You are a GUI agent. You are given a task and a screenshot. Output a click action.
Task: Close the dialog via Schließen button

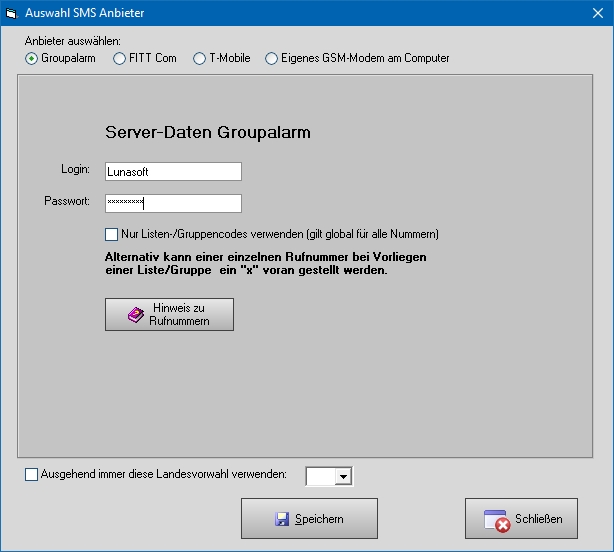tap(521, 518)
